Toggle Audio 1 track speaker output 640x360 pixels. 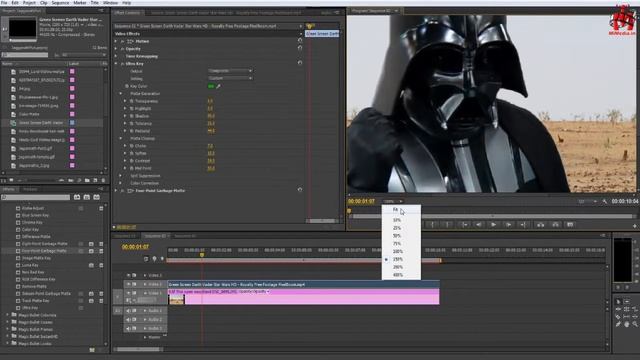129,311
